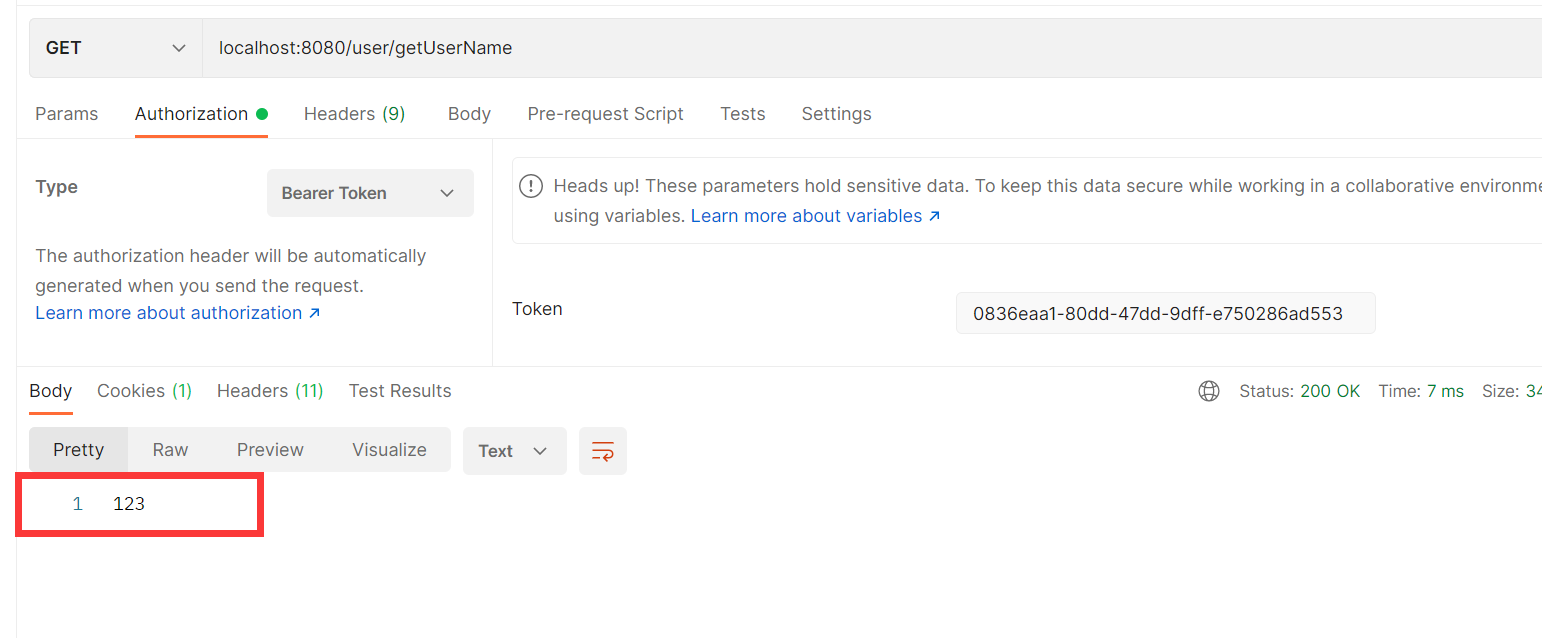This screenshot has height=638, width=1542.
Task: Open the Cookies (1) response tab
Action: coord(143,390)
